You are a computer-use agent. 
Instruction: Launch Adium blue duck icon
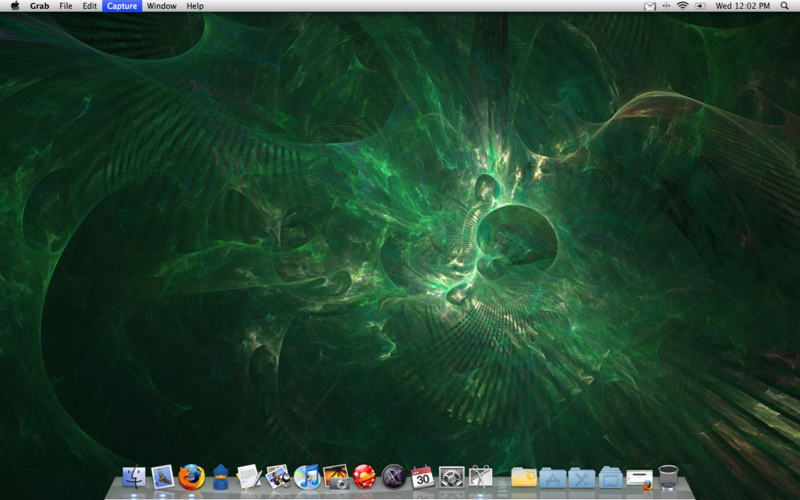coord(220,477)
